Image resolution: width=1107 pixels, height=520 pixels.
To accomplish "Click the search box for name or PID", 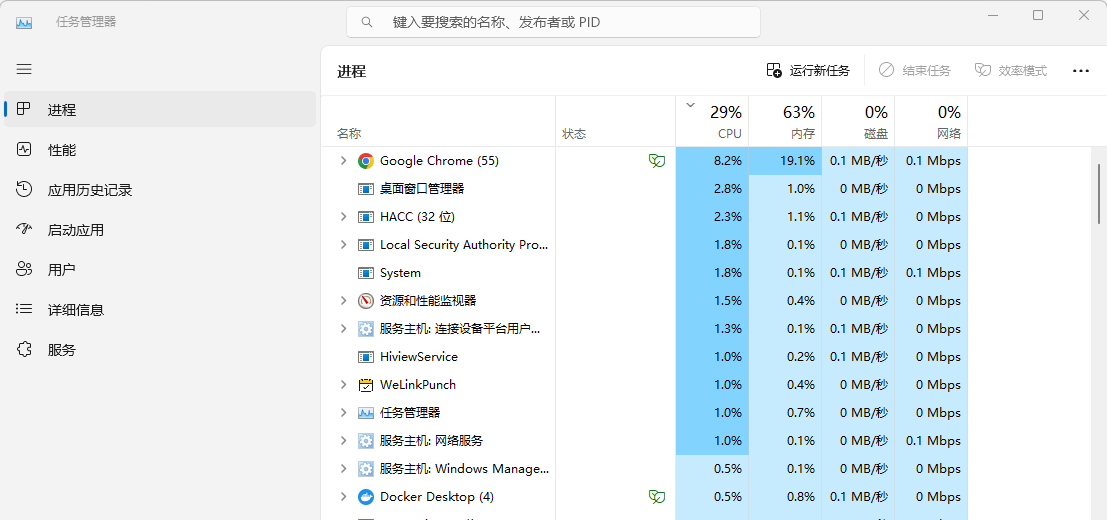I will [553, 22].
